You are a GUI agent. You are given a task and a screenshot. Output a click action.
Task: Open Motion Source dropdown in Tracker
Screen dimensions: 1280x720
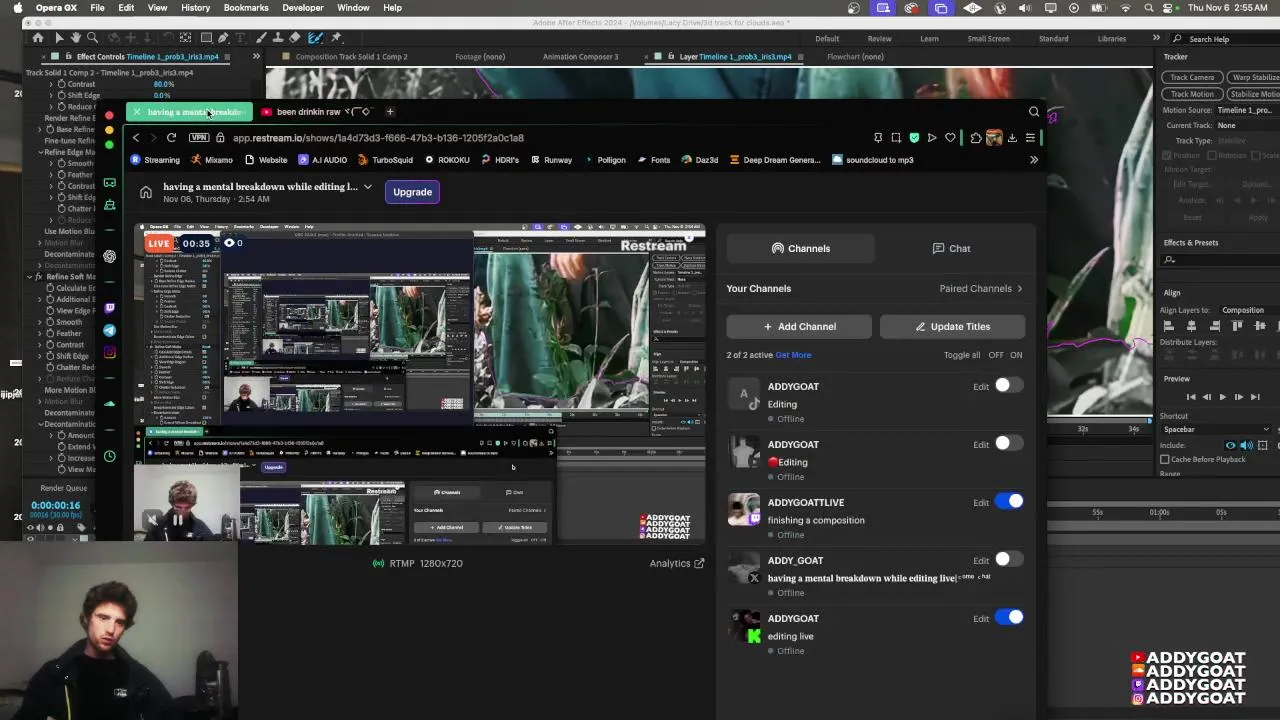[x=1247, y=110]
